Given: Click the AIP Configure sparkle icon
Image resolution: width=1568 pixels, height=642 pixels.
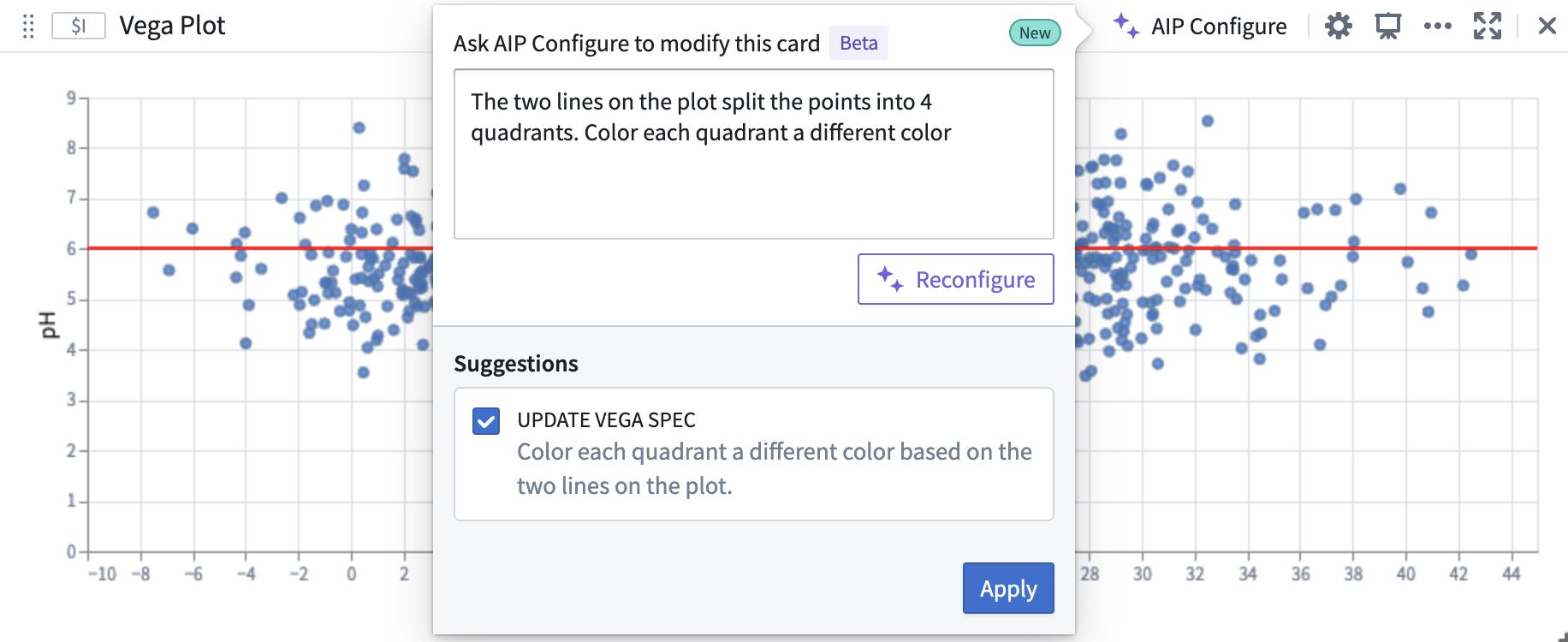Looking at the screenshot, I should [1126, 26].
